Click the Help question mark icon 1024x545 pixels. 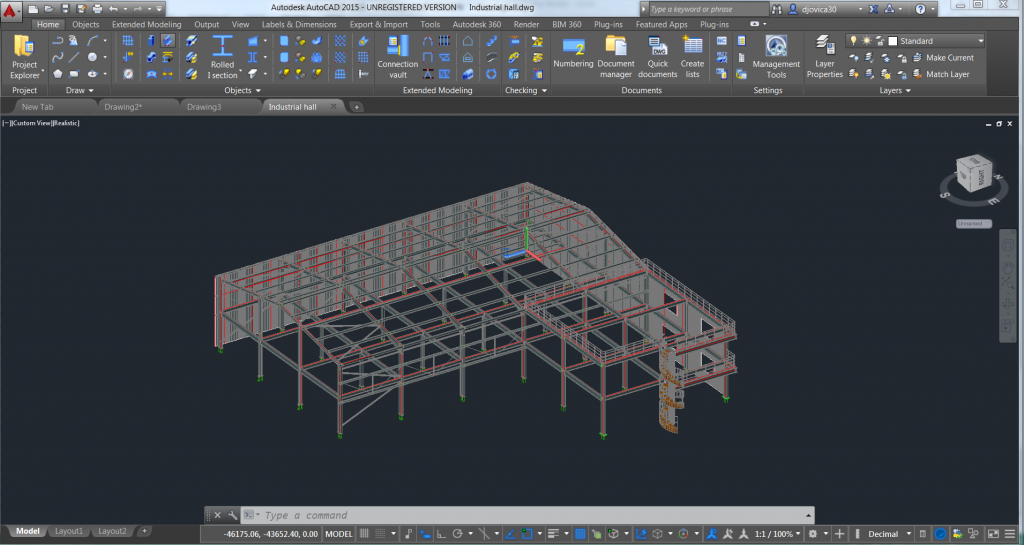tap(920, 9)
